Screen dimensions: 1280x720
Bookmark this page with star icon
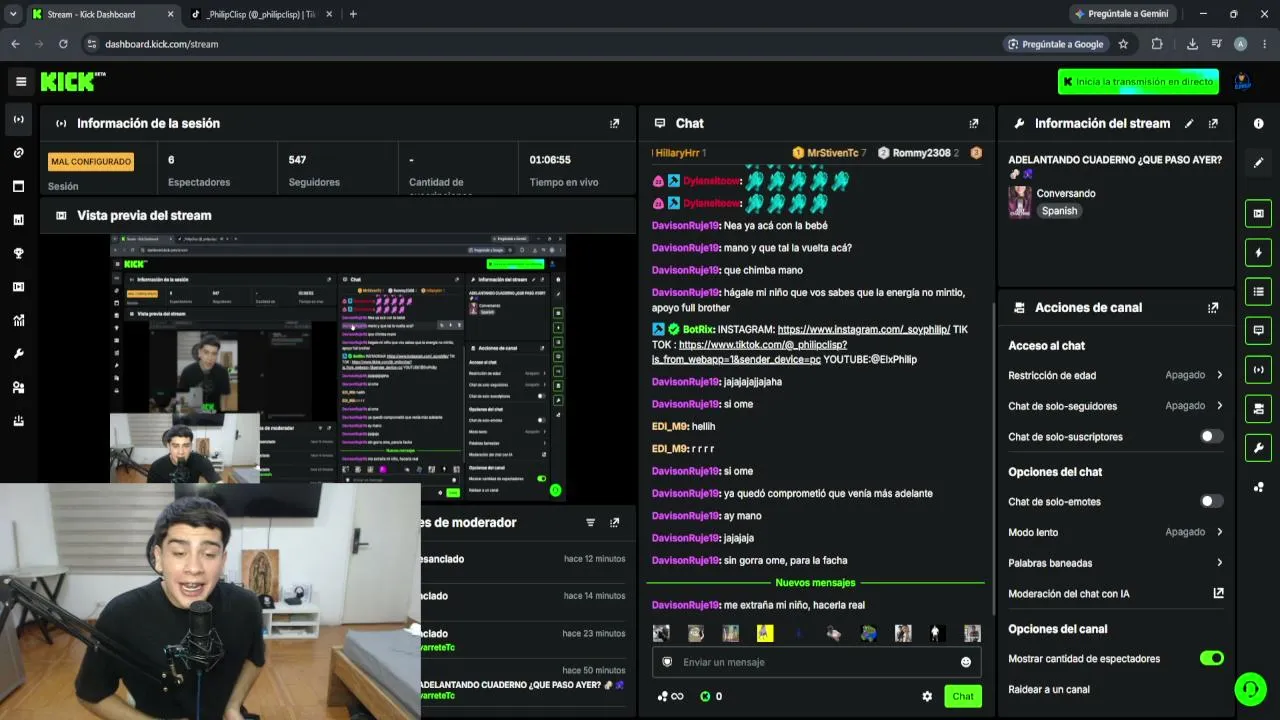click(x=1123, y=44)
